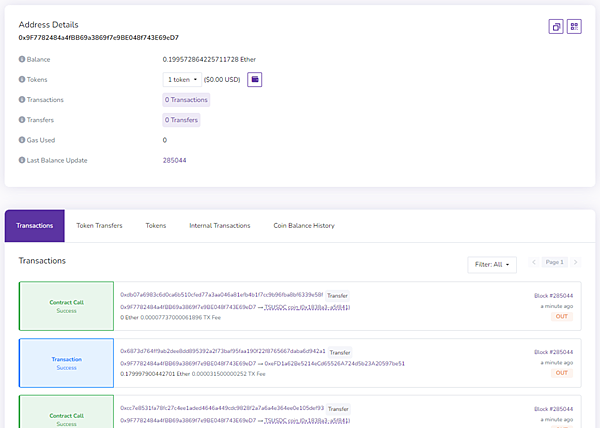600x428 pixels.
Task: Click the Tokens info icon
Action: coord(22,80)
